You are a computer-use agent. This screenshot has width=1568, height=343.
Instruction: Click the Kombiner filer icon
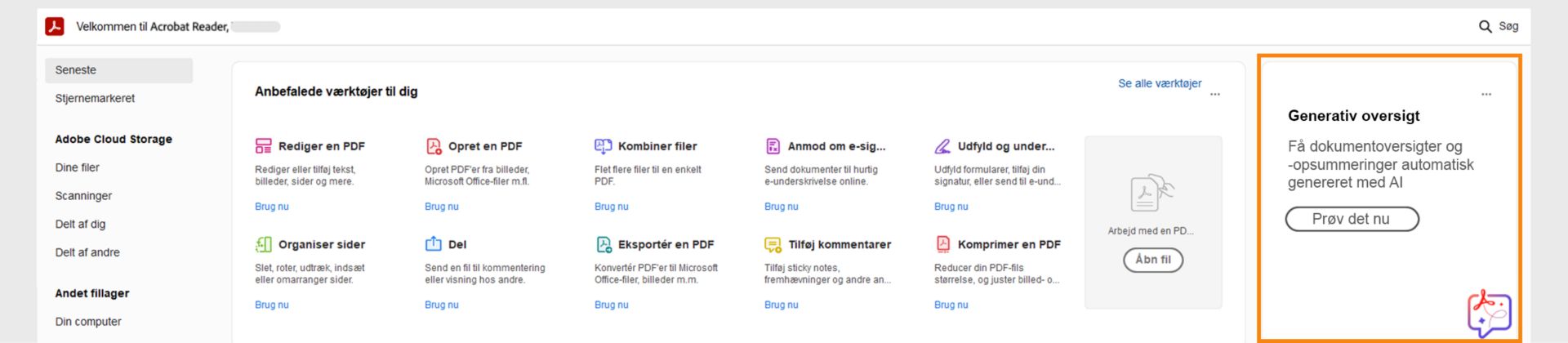point(603,146)
